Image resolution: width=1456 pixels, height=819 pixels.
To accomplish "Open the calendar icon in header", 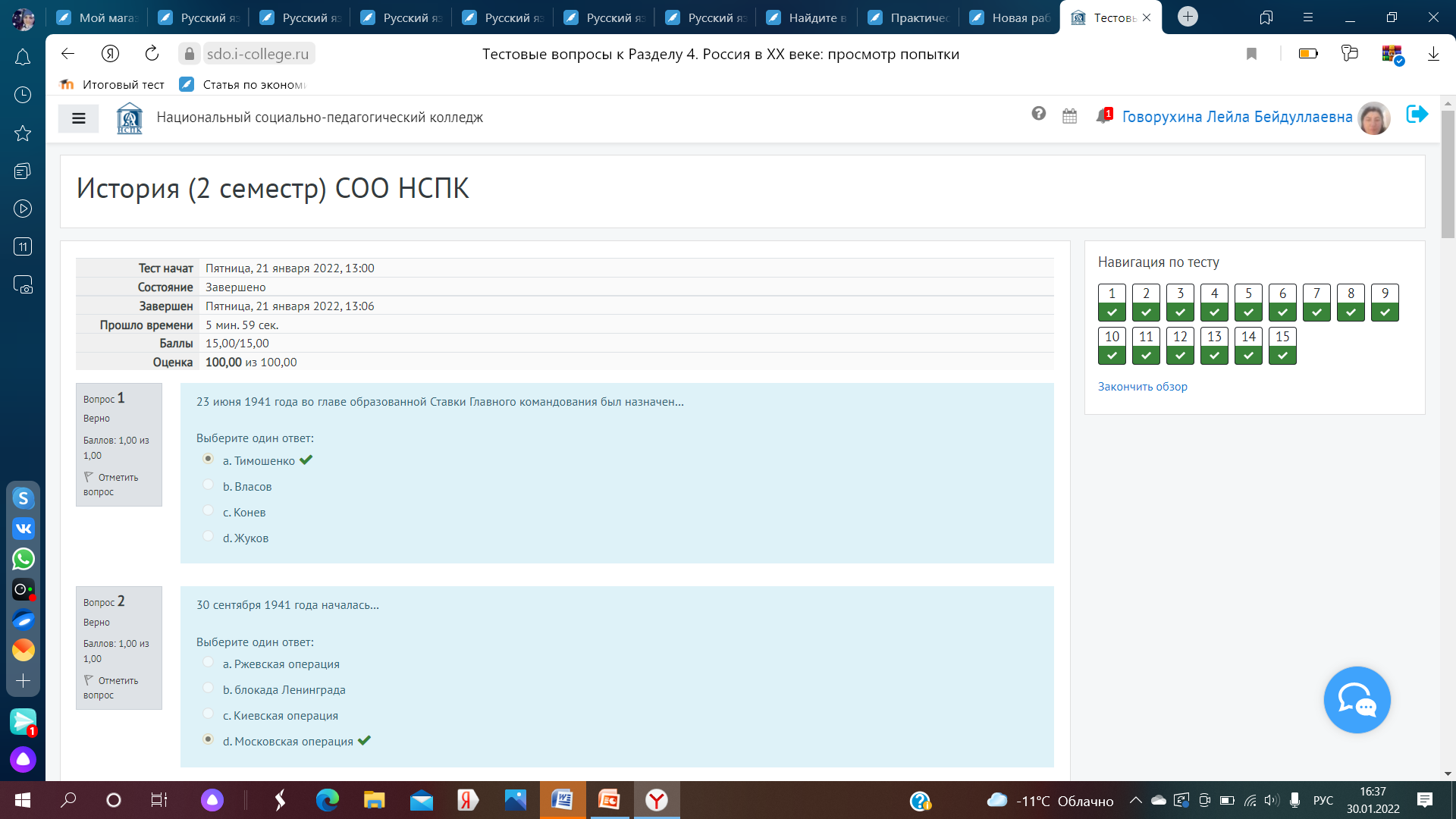I will point(1069,116).
